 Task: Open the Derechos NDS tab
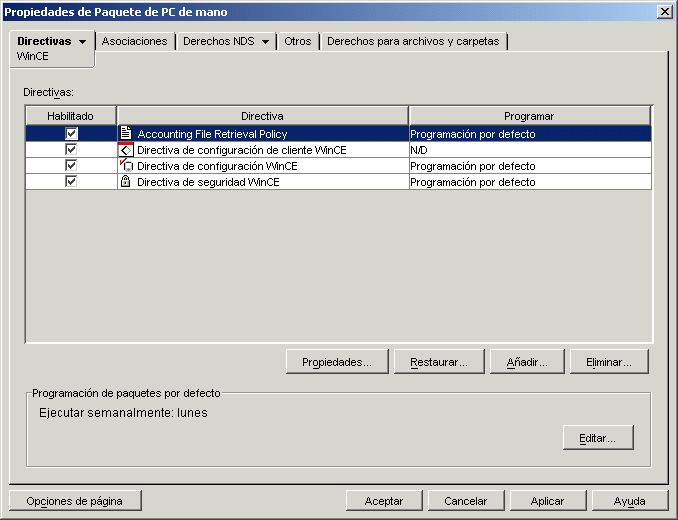[x=219, y=41]
